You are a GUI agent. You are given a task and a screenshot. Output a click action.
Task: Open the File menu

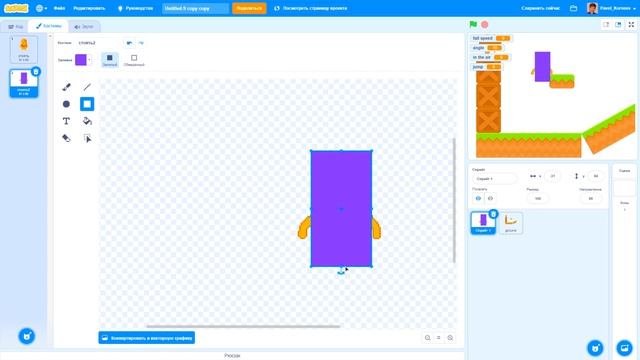coord(59,8)
